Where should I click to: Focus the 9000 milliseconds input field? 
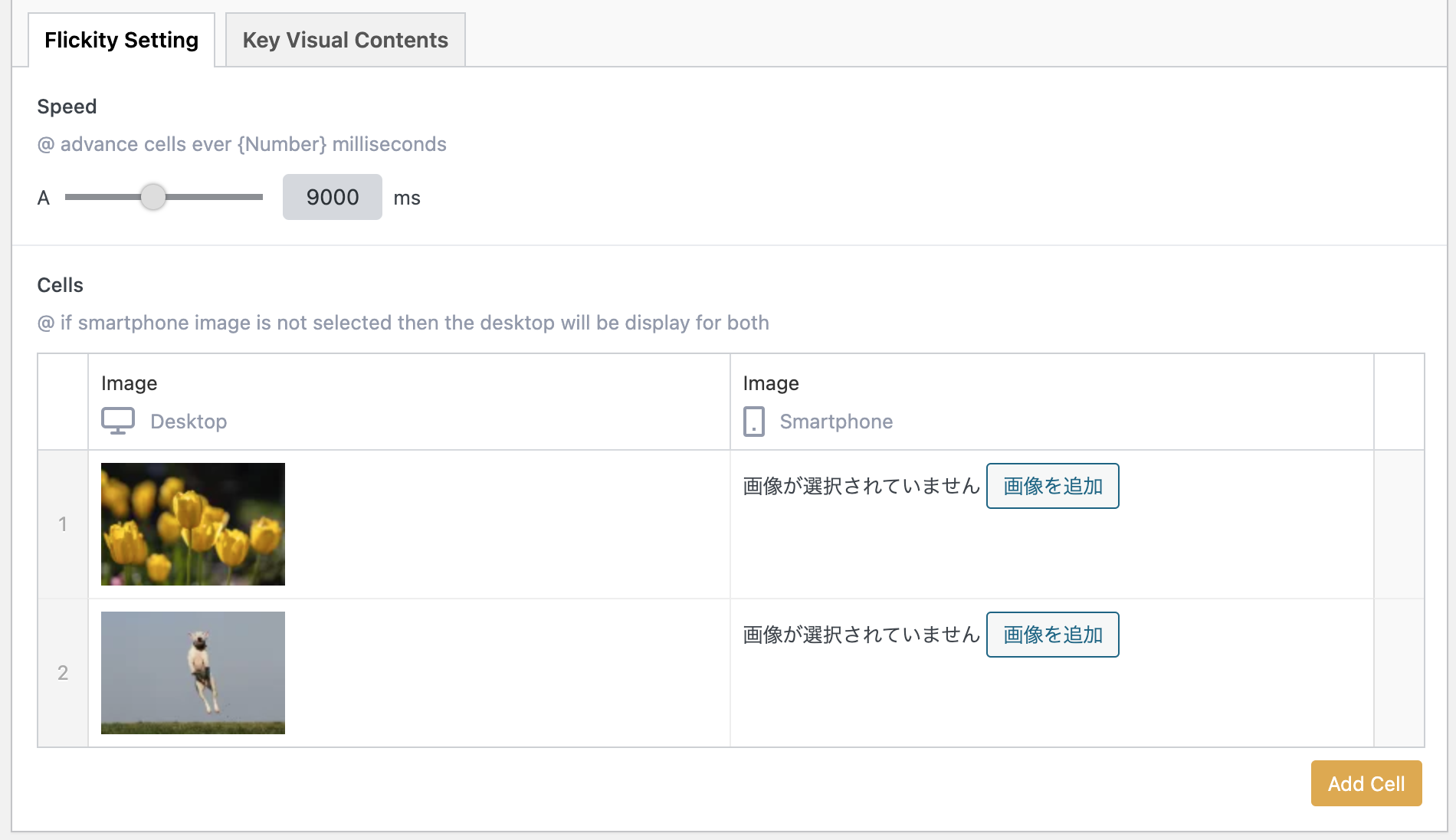(x=332, y=197)
